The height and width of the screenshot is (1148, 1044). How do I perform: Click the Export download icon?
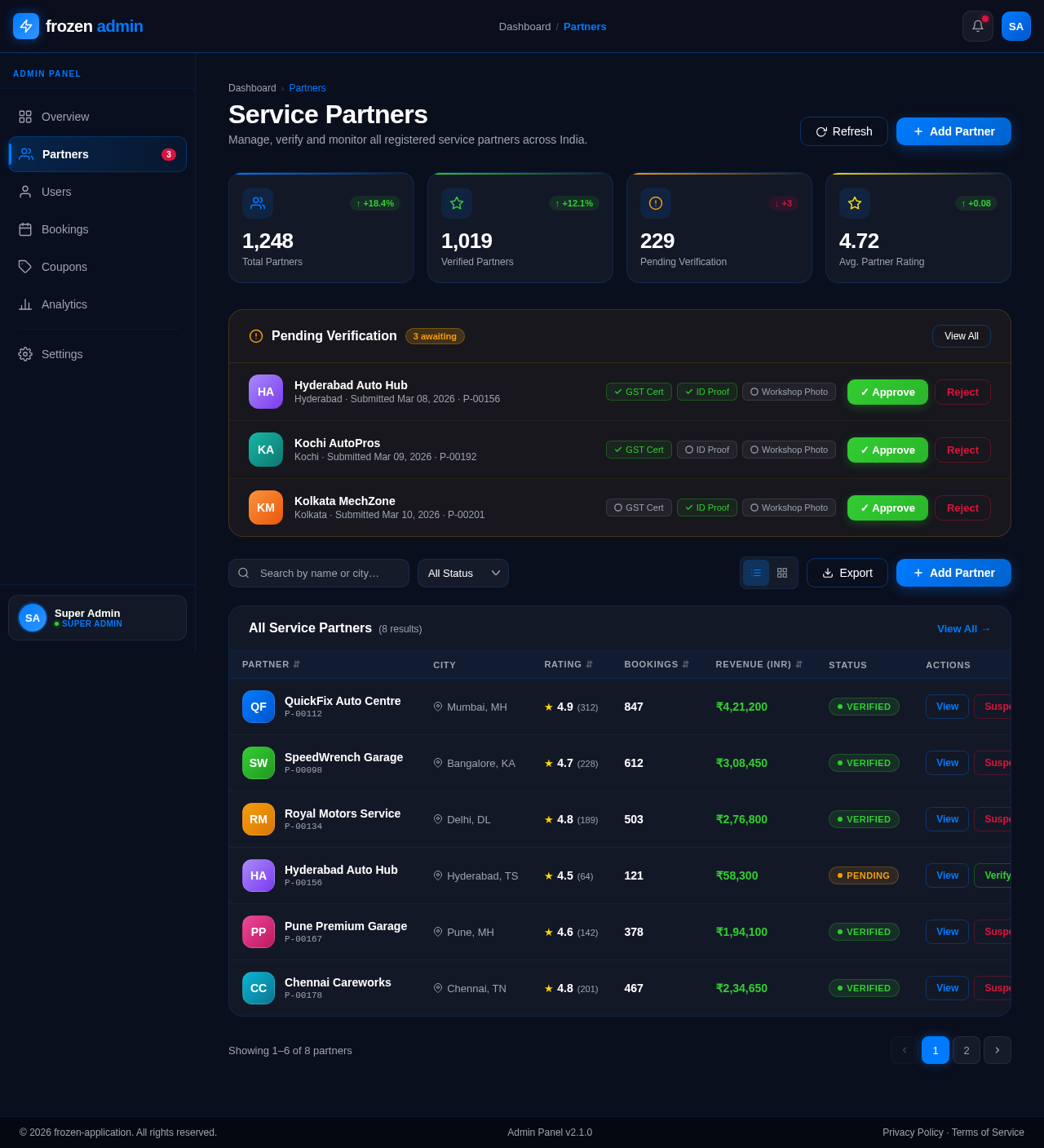(827, 573)
